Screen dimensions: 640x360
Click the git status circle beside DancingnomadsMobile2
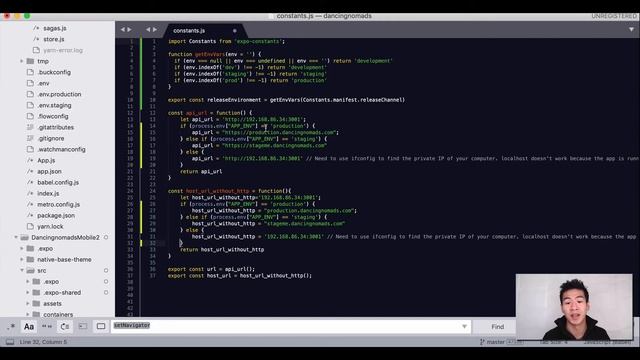point(106,238)
